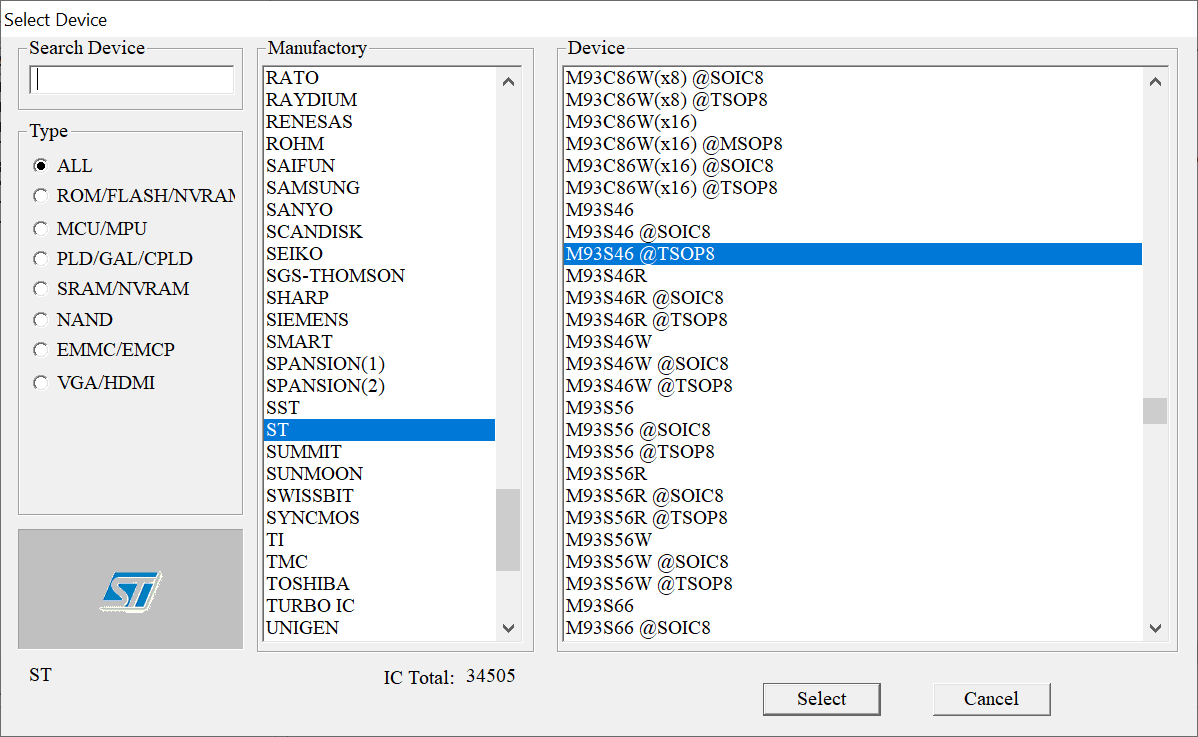The height and width of the screenshot is (737, 1198).
Task: Select the ALL type radio button
Action: click(x=41, y=166)
